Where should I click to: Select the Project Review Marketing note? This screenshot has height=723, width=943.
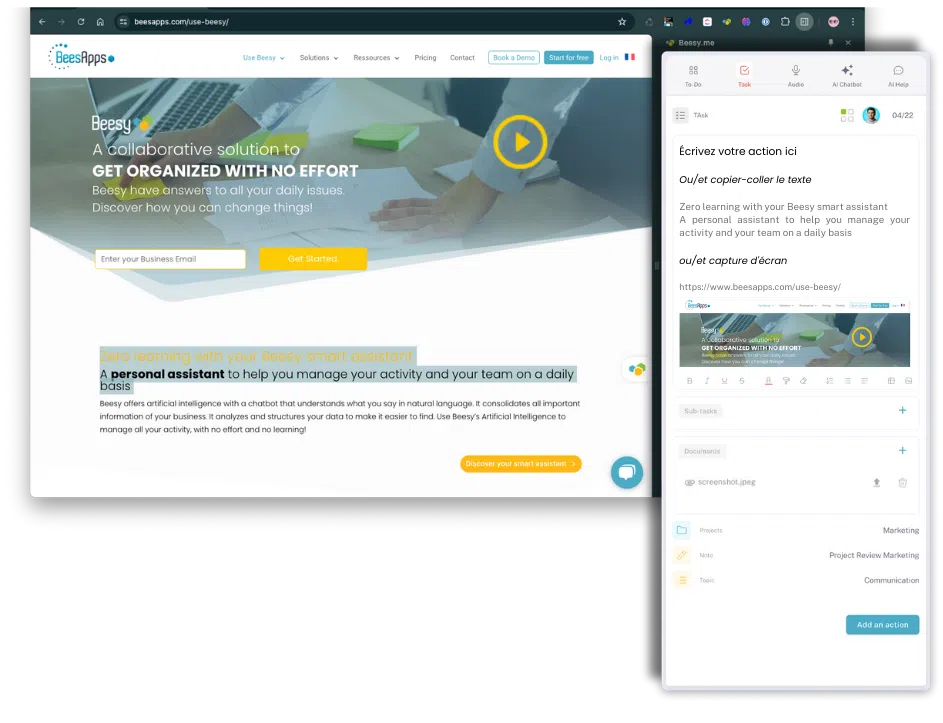(x=873, y=555)
